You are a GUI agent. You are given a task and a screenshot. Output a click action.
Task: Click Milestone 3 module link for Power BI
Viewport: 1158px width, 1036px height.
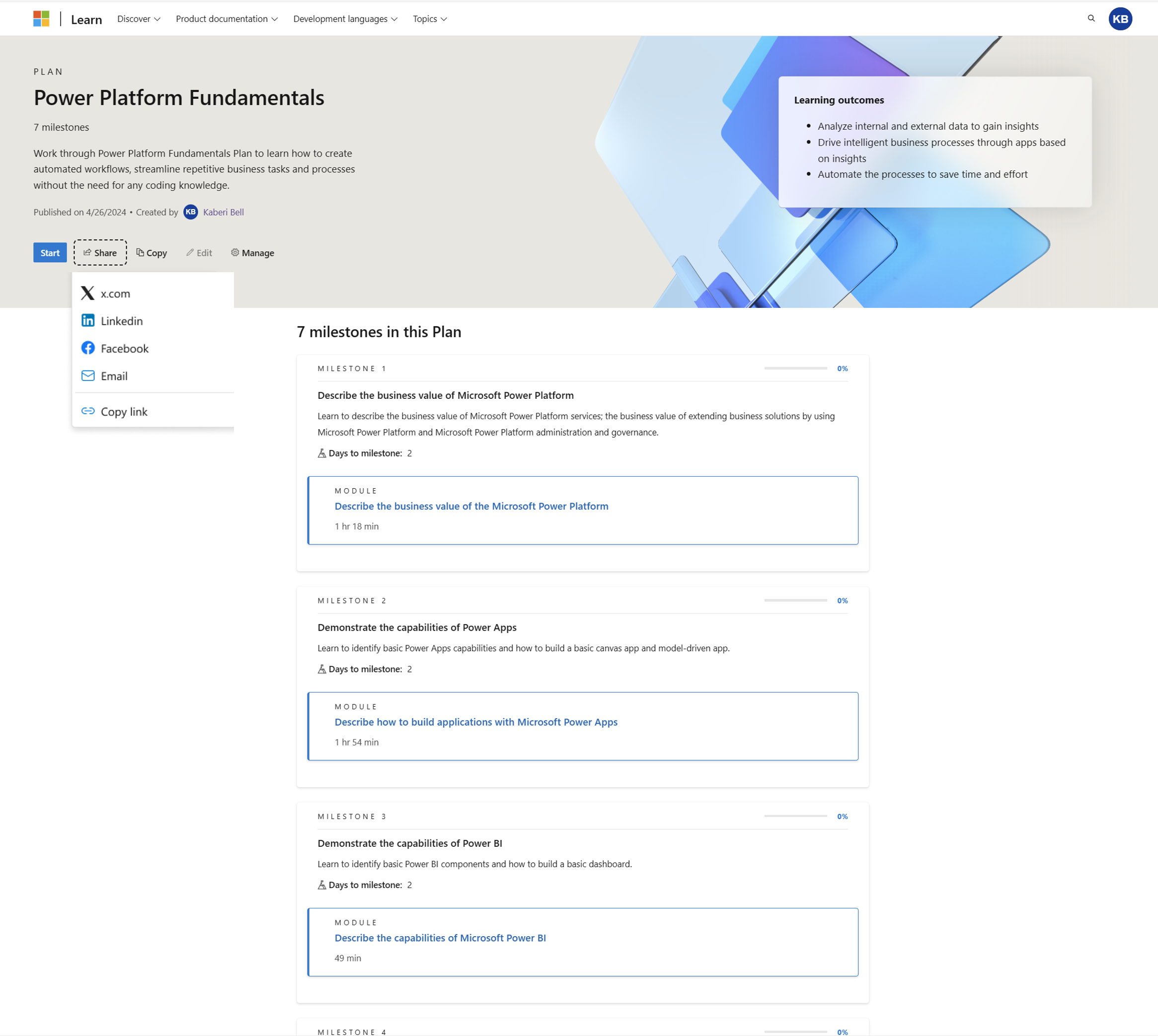point(440,938)
